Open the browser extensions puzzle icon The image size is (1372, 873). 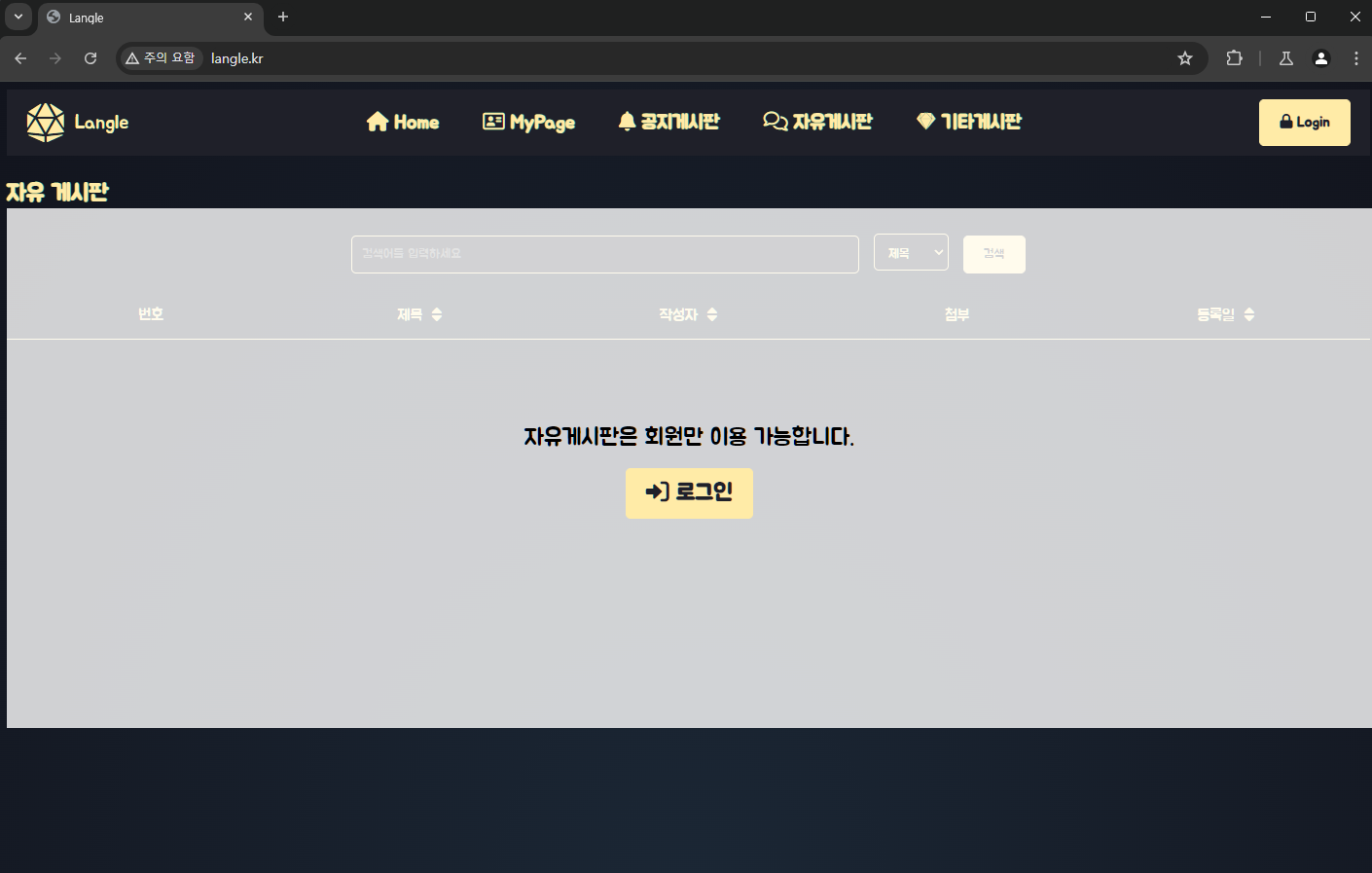click(x=1234, y=58)
